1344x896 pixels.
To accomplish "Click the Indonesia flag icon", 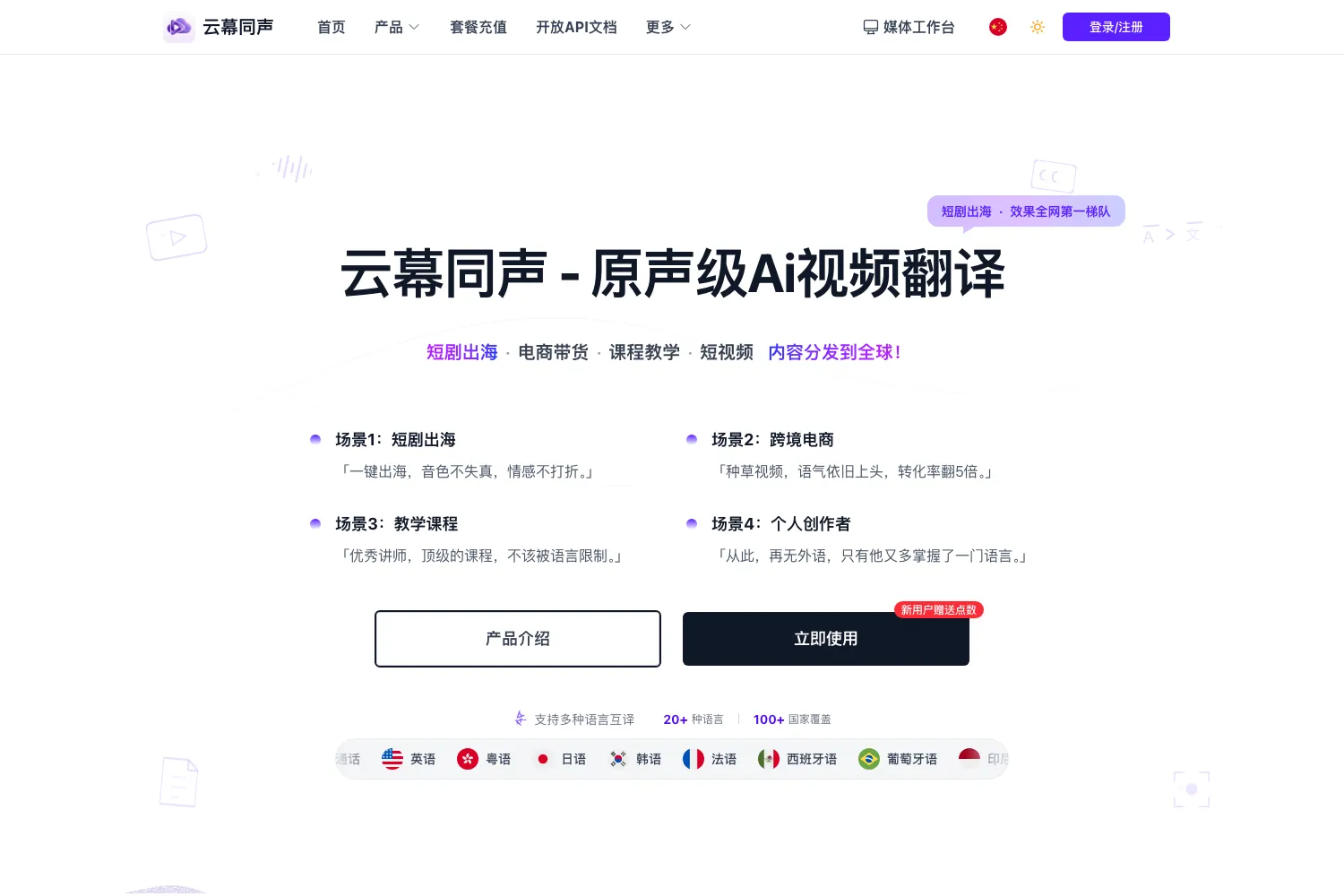I will (969, 759).
